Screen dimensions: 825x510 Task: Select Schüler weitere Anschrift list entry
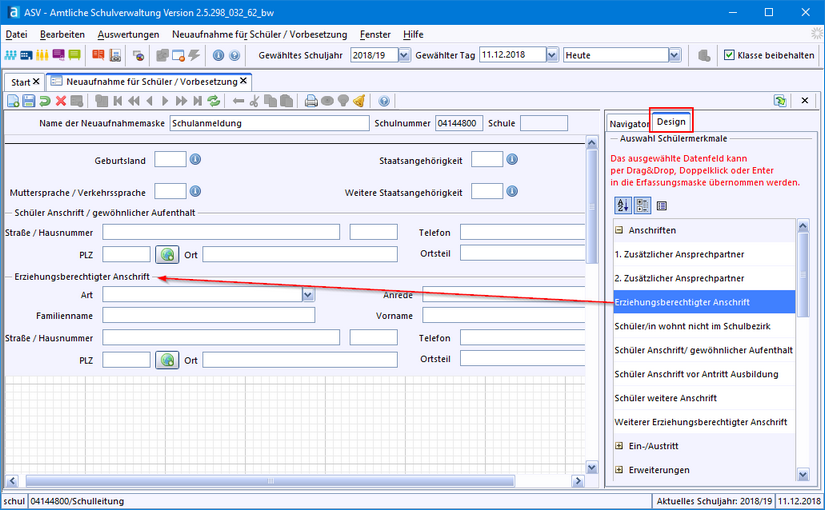point(664,398)
